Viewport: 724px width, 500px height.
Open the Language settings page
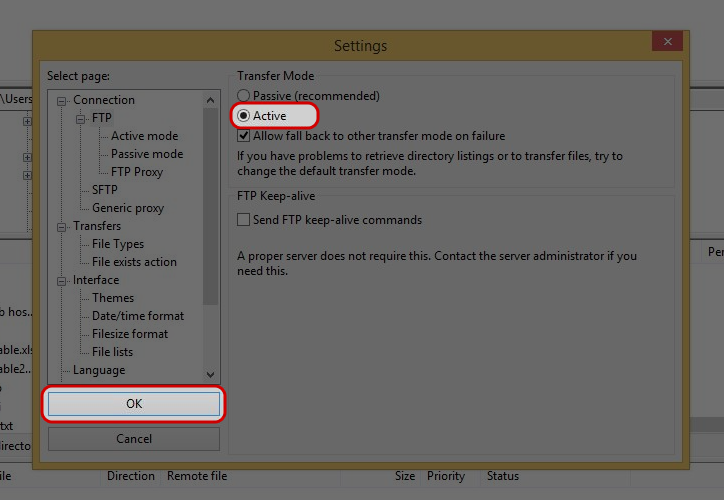pos(99,370)
